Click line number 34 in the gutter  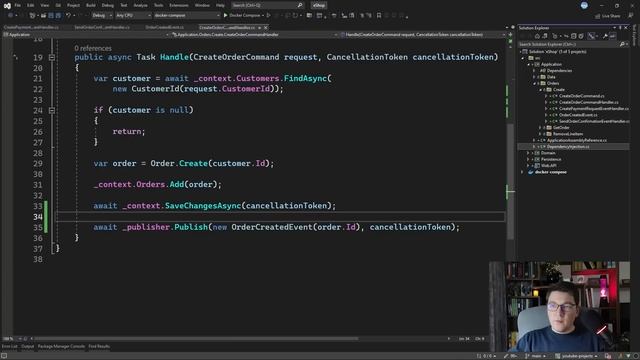[x=38, y=217]
